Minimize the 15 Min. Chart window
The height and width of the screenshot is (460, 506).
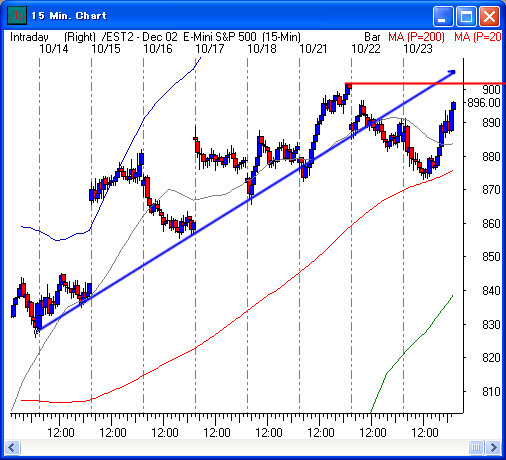pyautogui.click(x=442, y=16)
